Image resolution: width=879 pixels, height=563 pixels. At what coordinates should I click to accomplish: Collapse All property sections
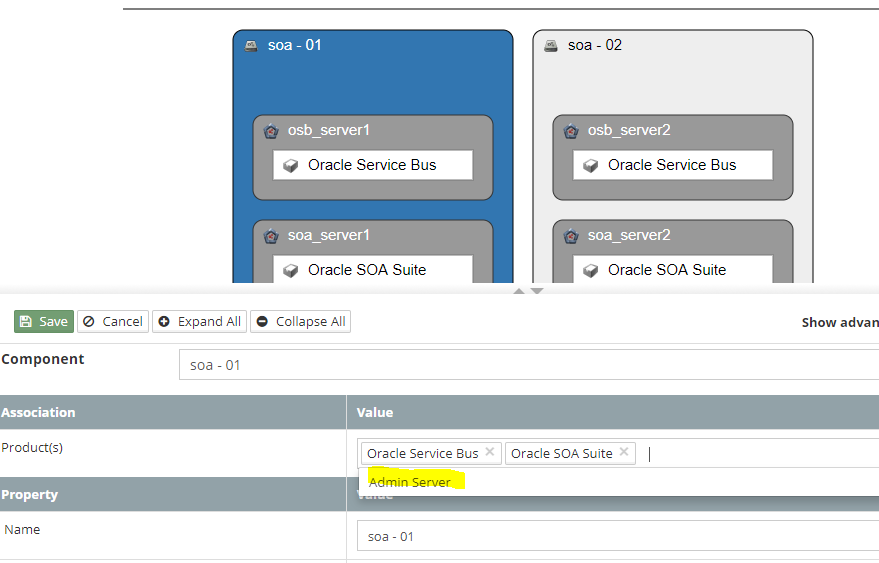[x=300, y=321]
